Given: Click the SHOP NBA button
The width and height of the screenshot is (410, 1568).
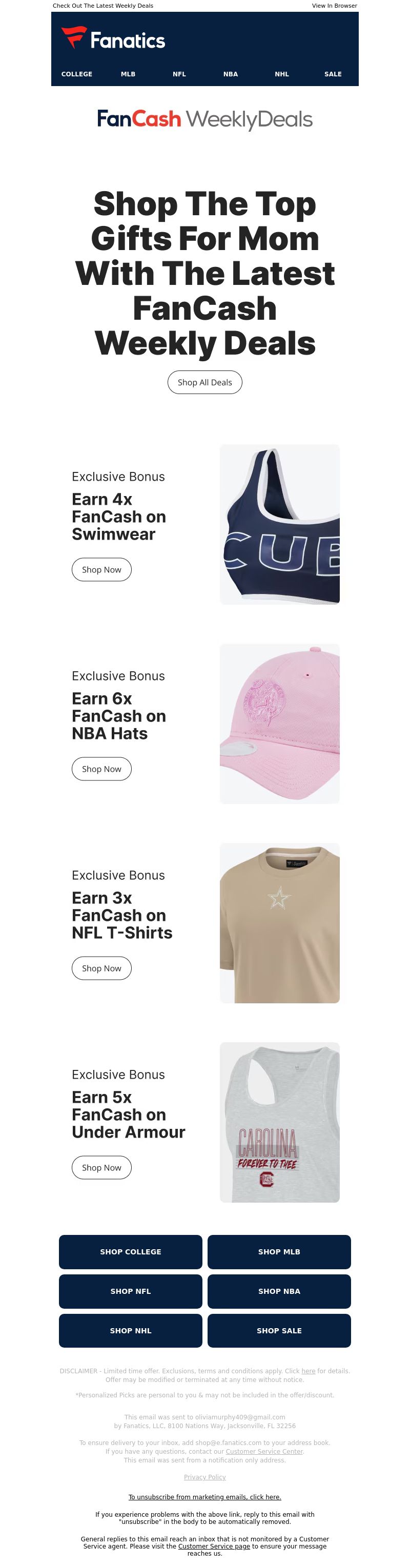Looking at the screenshot, I should 279,1292.
